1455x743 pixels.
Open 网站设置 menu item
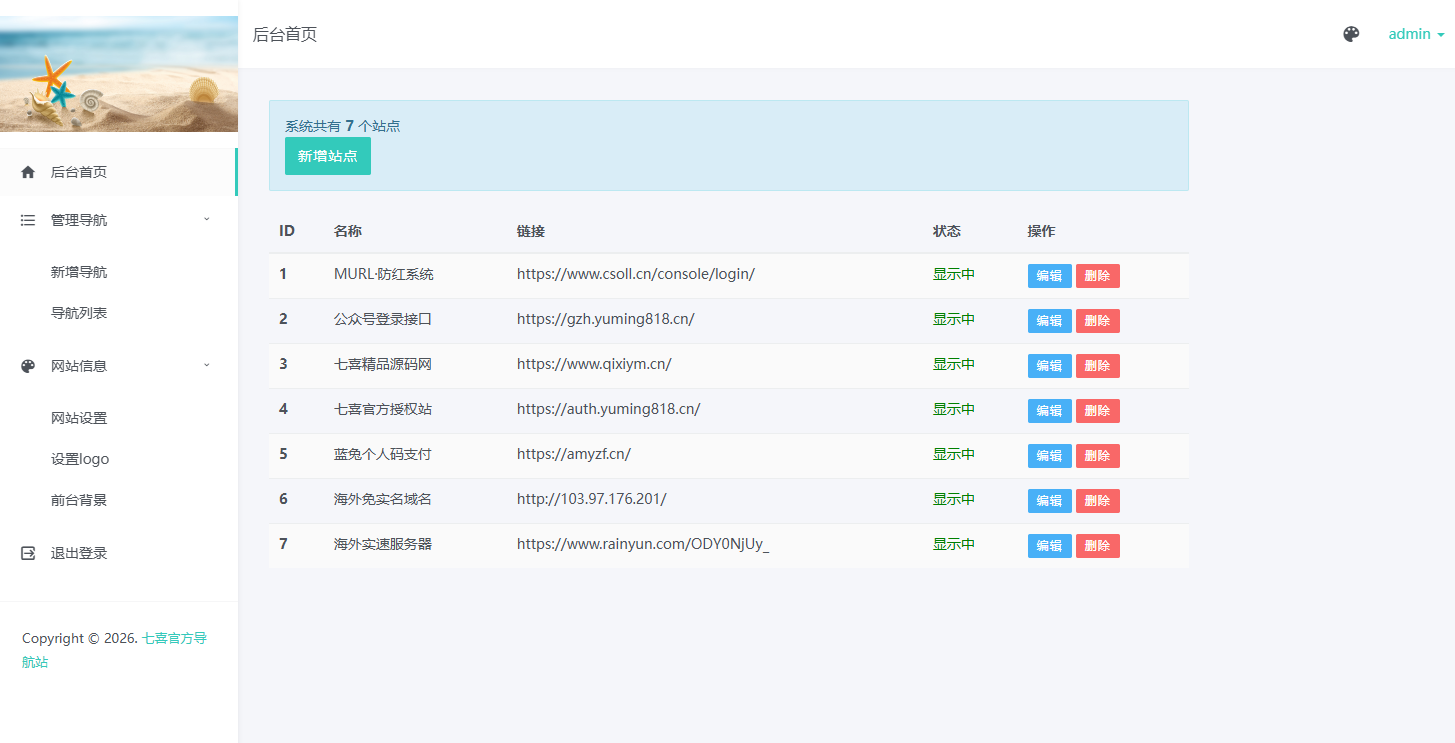pyautogui.click(x=79, y=418)
